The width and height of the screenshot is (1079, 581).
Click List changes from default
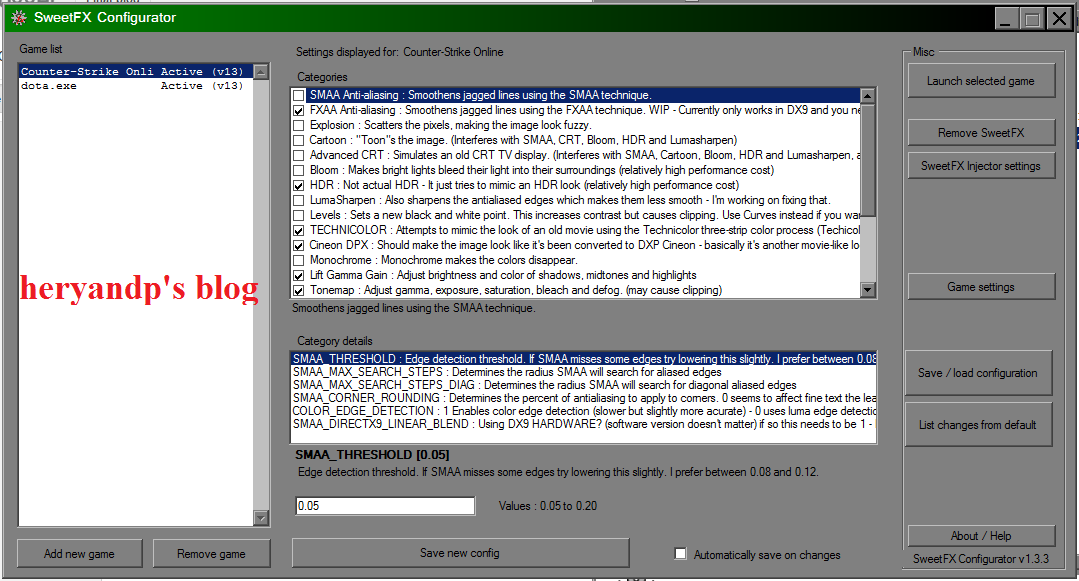[978, 425]
